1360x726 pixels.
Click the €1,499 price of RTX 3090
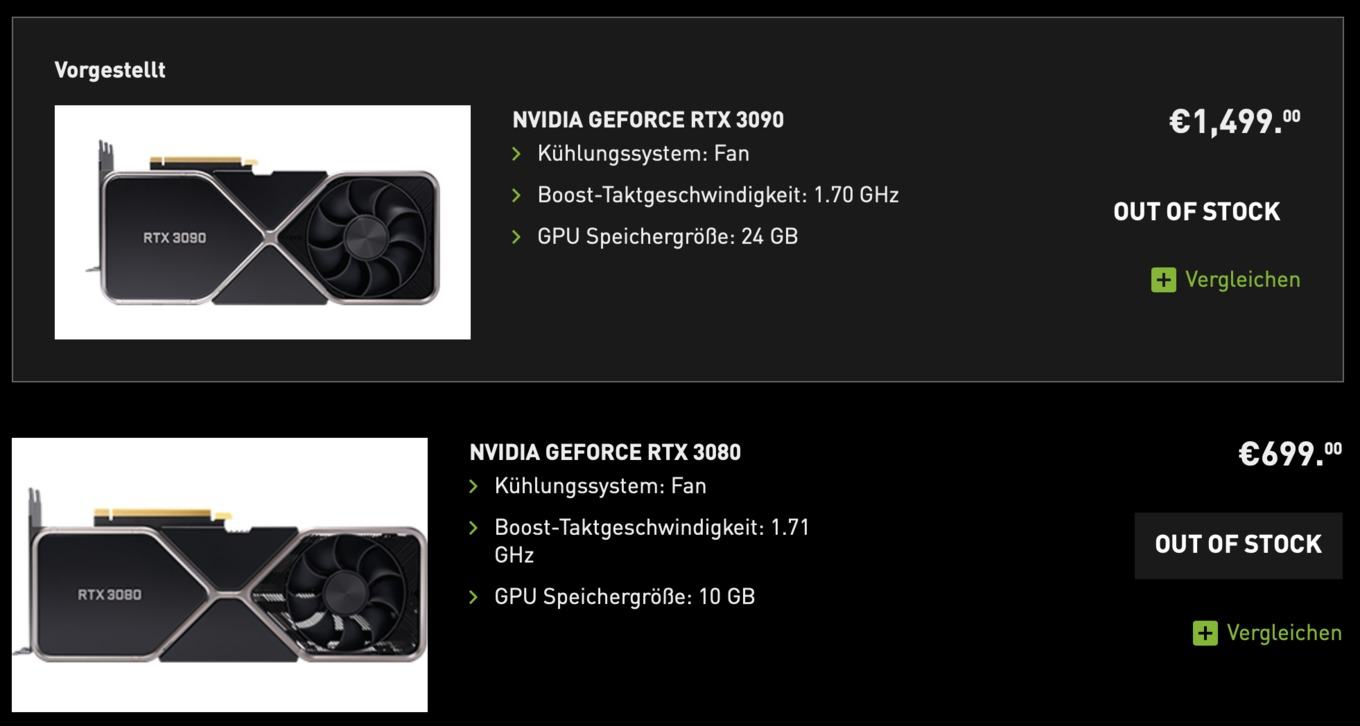tap(1235, 122)
